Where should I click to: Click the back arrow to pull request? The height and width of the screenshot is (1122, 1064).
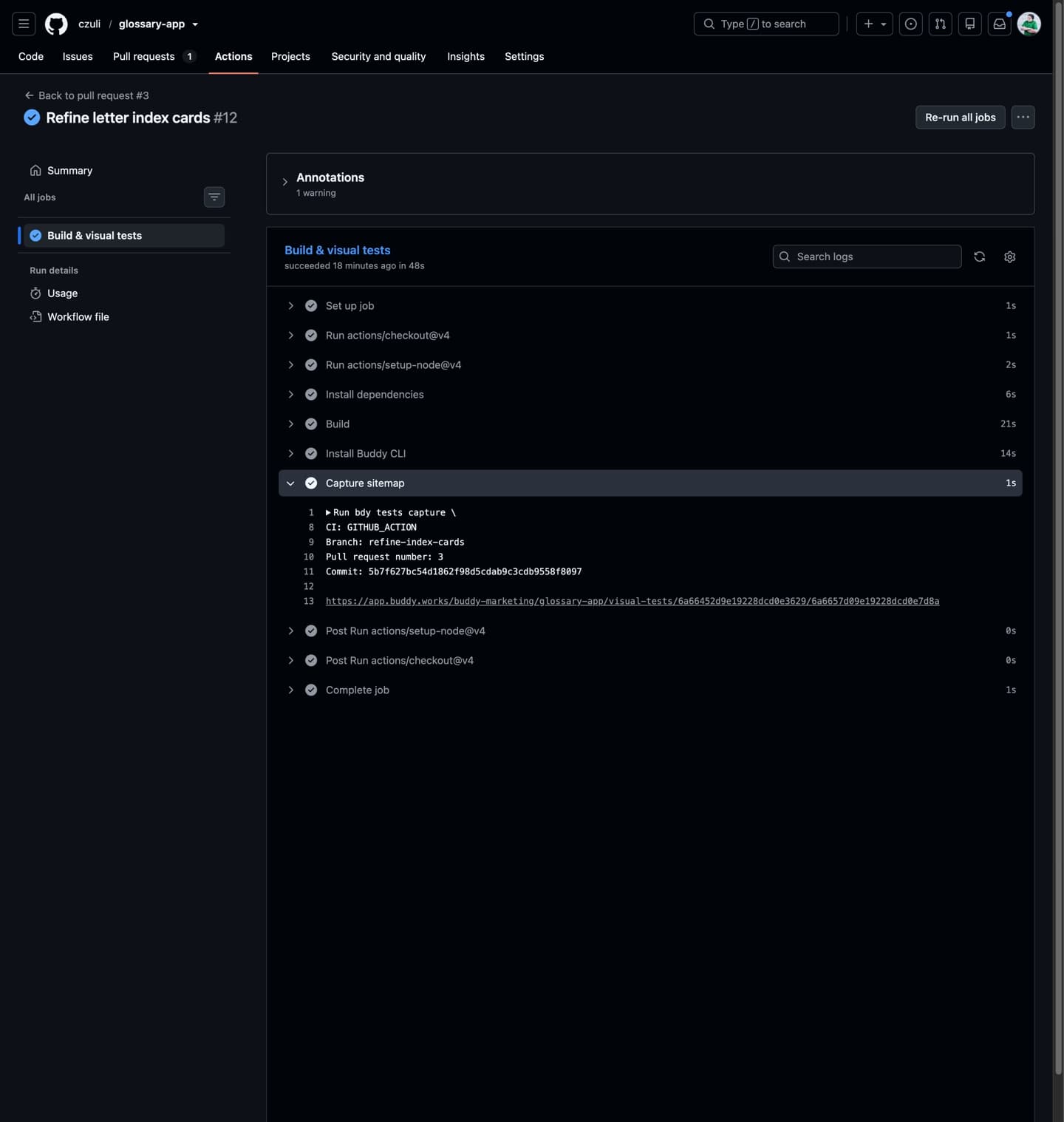pyautogui.click(x=29, y=95)
